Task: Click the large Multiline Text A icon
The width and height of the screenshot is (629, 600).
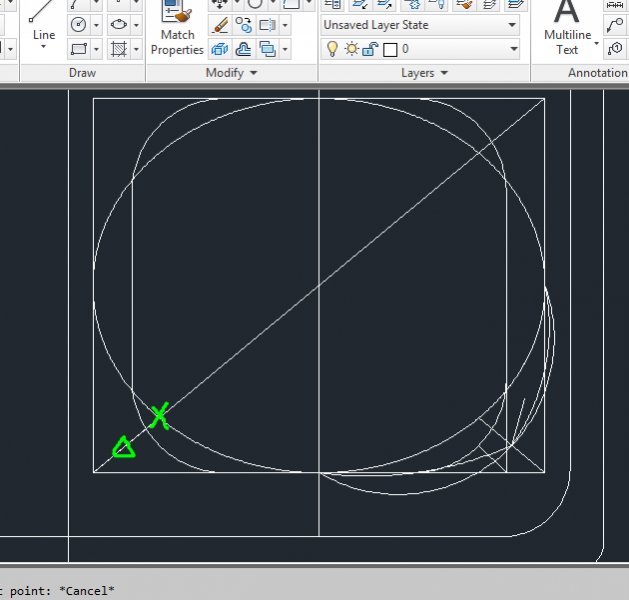Action: click(x=566, y=12)
